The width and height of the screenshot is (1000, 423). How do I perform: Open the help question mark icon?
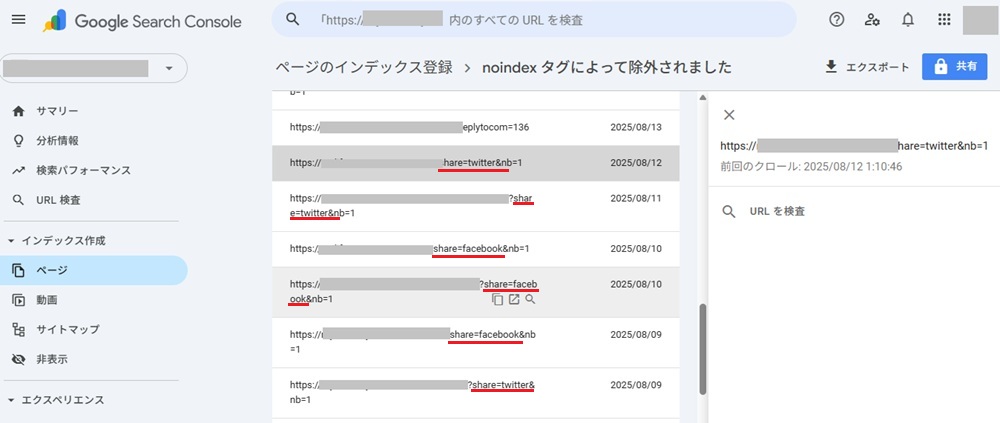[837, 20]
